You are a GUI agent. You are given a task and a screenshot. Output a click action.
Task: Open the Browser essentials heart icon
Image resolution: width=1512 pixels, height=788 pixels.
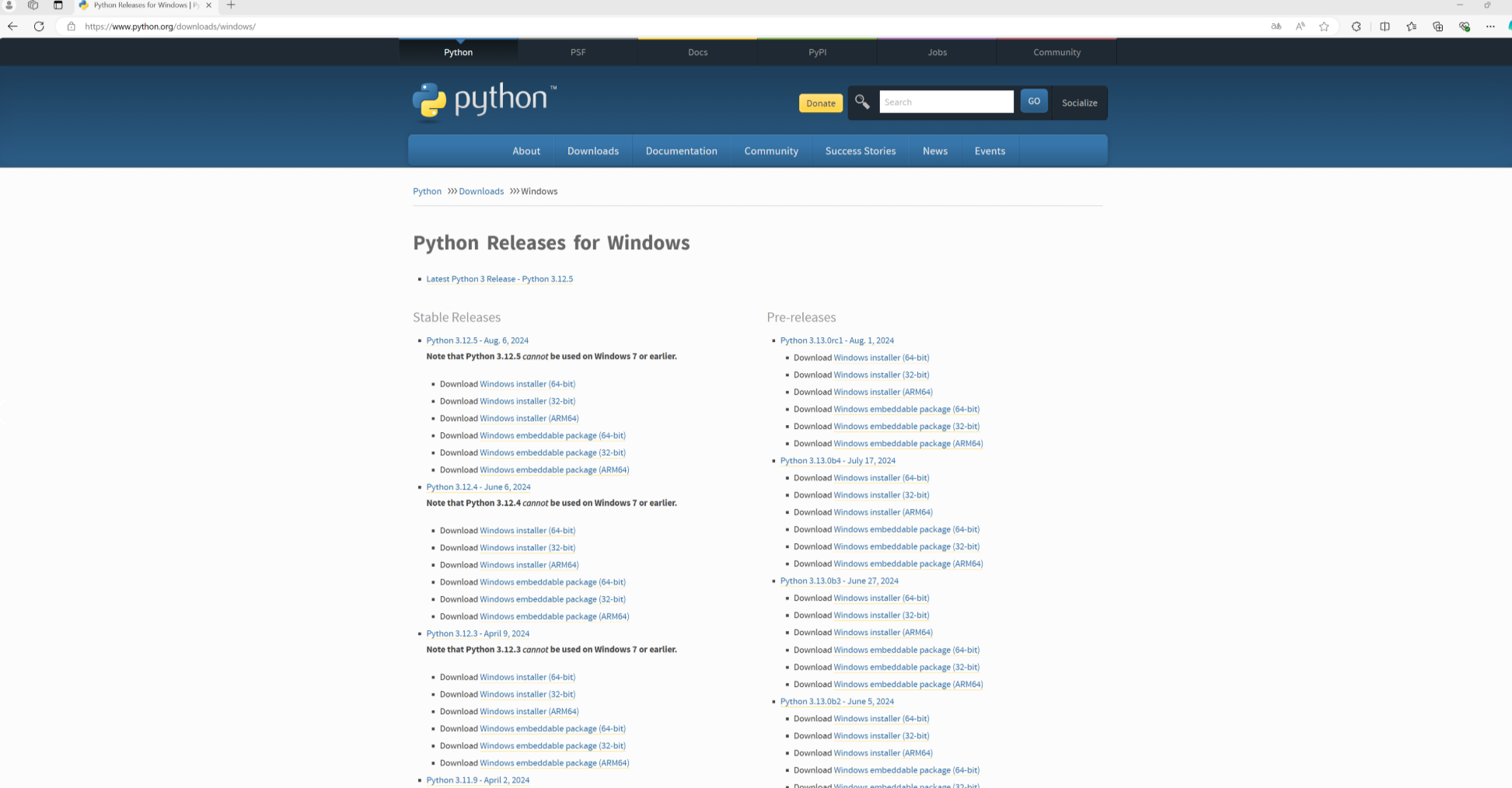click(x=1464, y=26)
